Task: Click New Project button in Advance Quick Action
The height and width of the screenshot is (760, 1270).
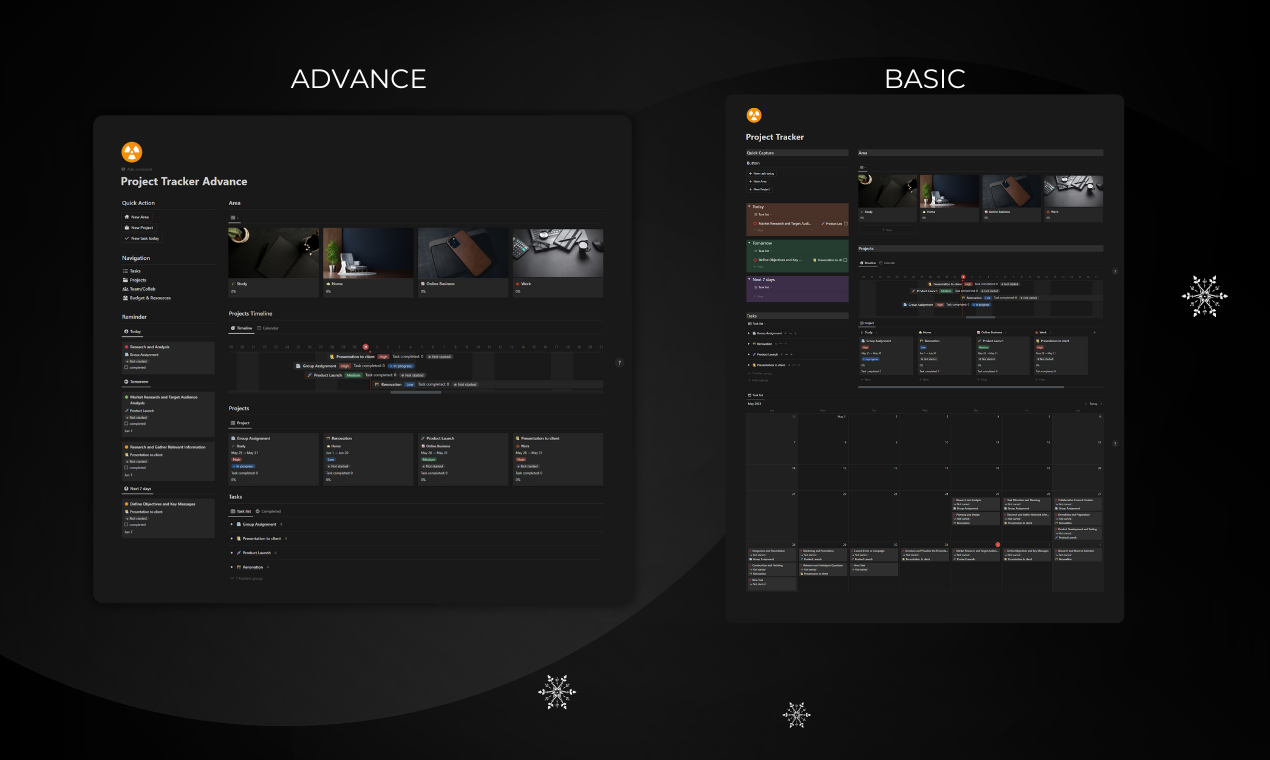Action: tap(139, 227)
